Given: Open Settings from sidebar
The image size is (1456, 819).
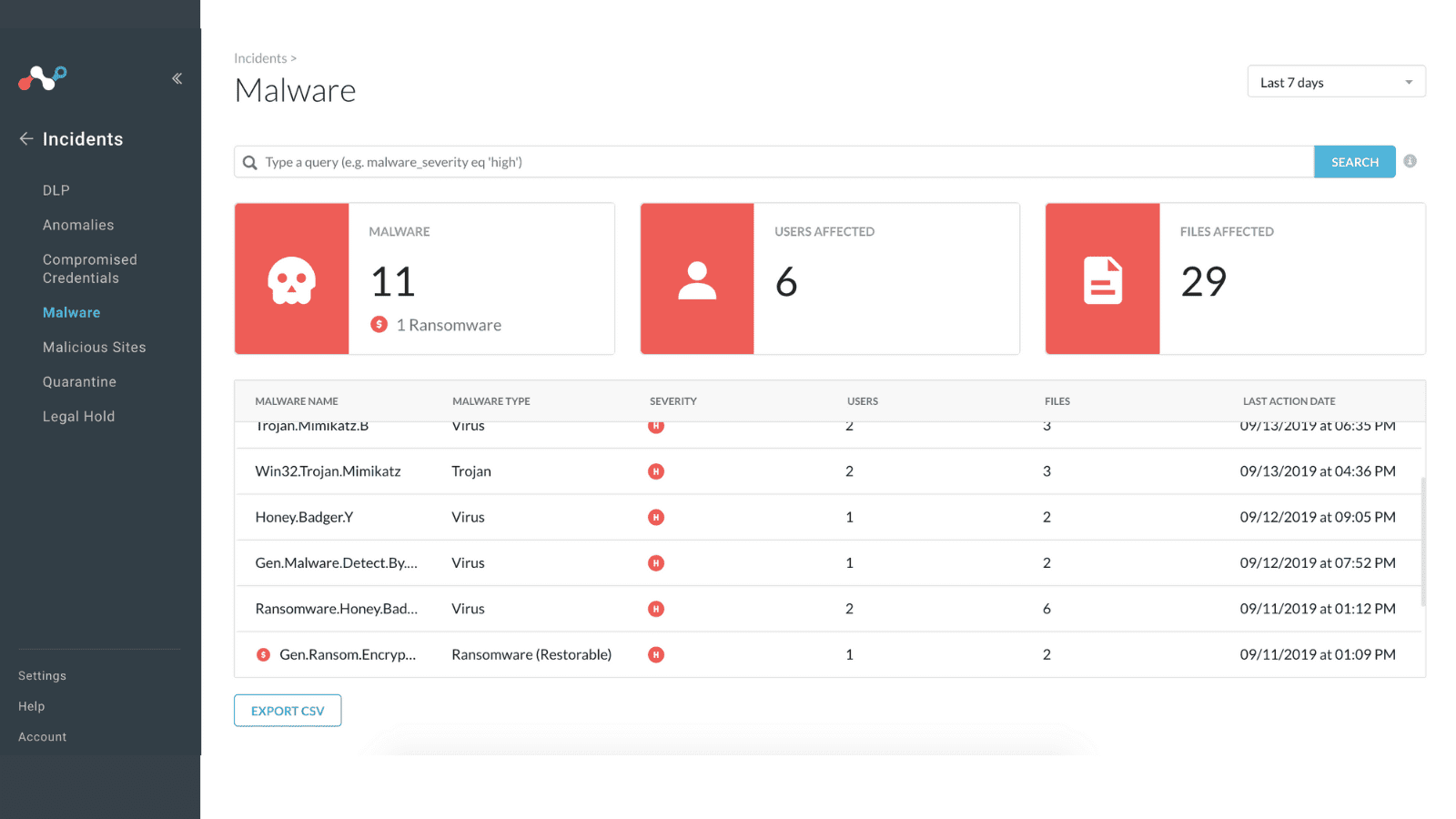Looking at the screenshot, I should tap(42, 675).
